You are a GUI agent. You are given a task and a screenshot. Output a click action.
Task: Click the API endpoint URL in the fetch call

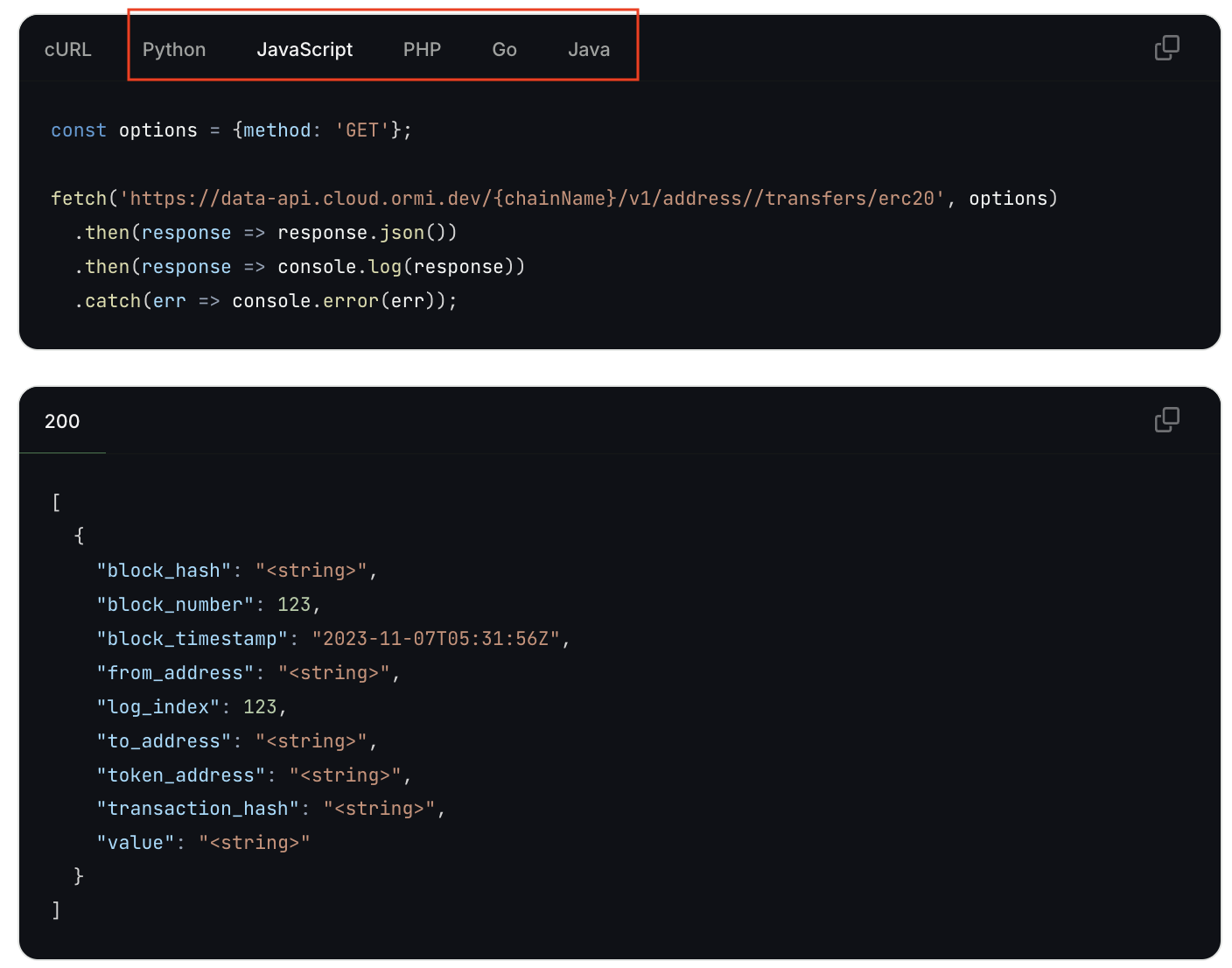(534, 198)
